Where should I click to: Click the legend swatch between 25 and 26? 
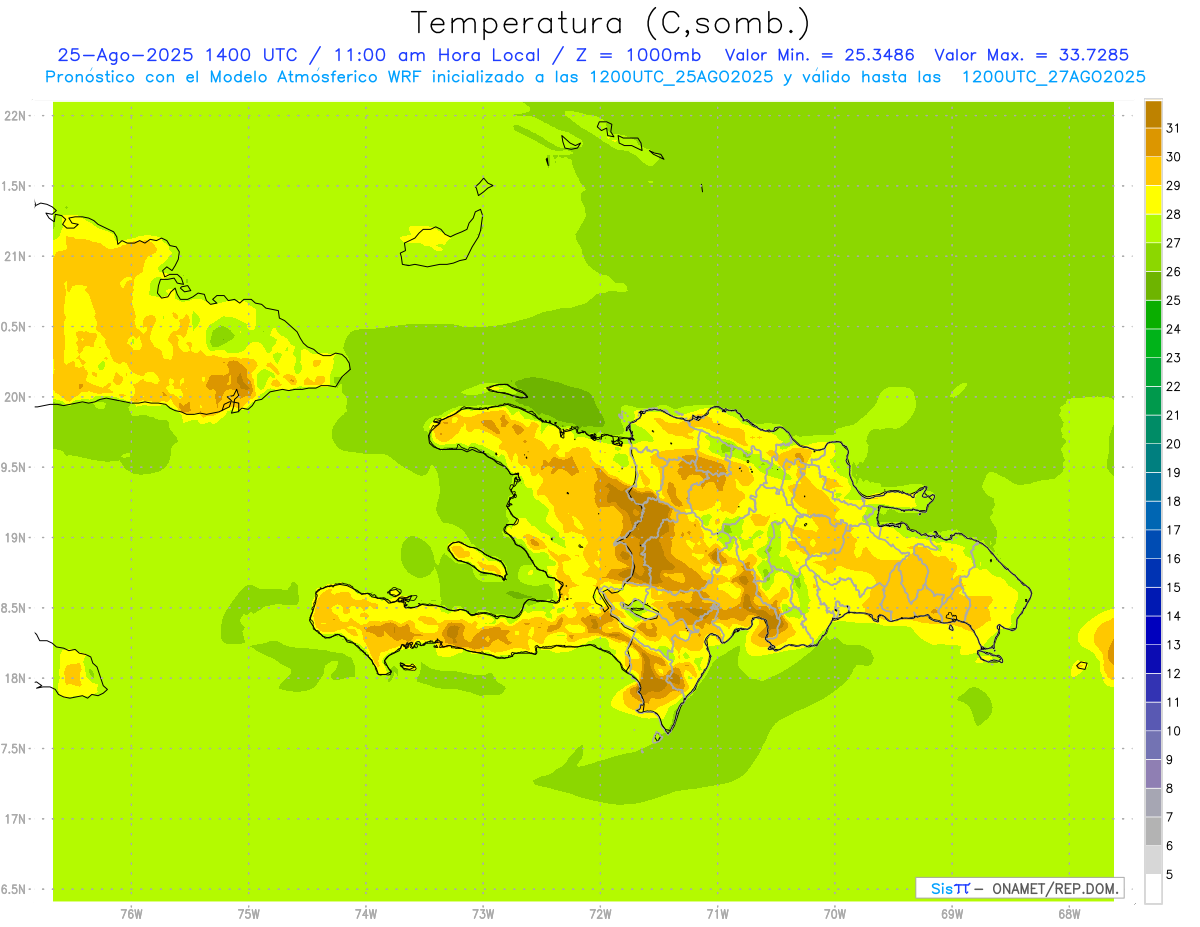click(x=1153, y=286)
